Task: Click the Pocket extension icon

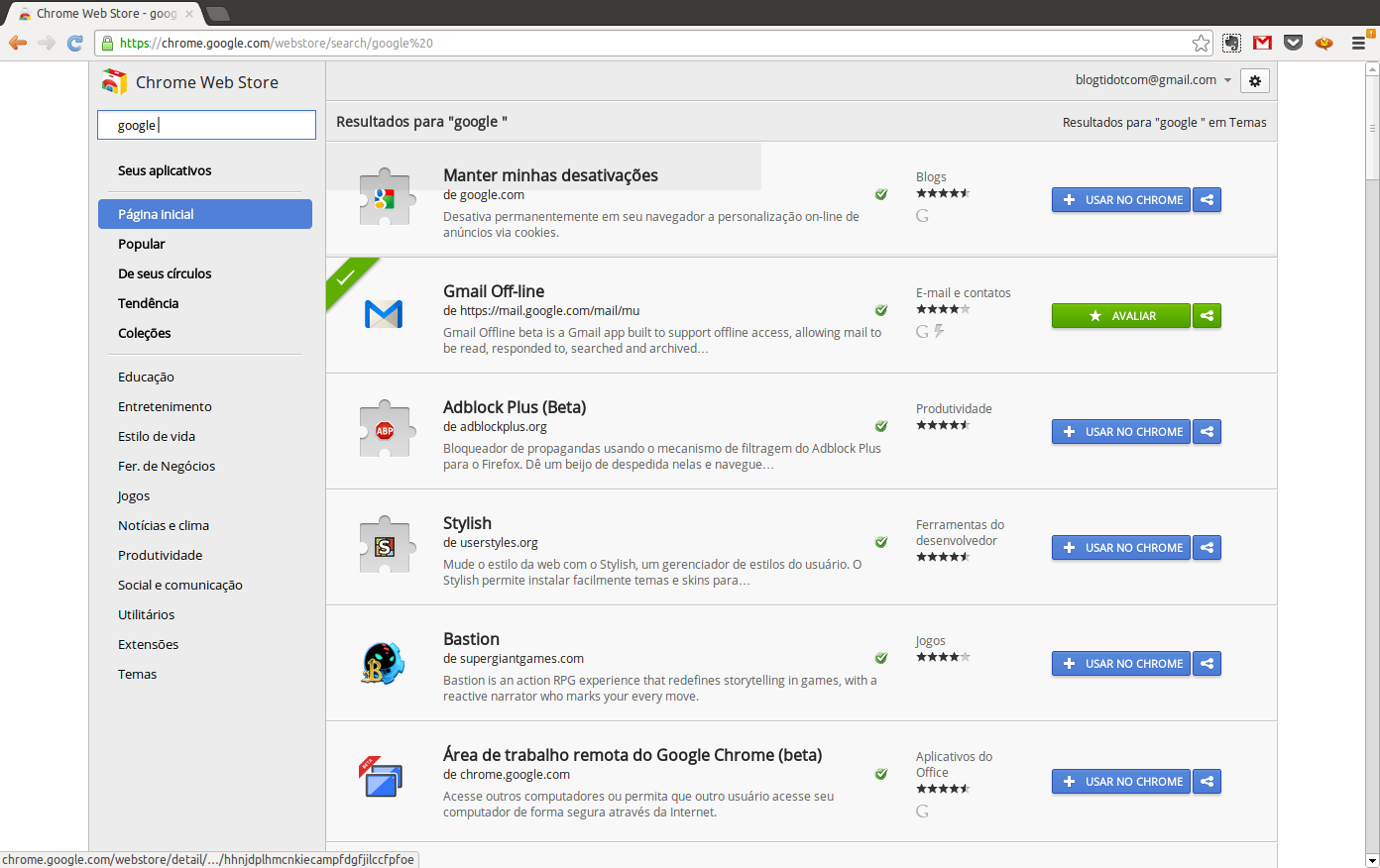Action: pyautogui.click(x=1293, y=43)
